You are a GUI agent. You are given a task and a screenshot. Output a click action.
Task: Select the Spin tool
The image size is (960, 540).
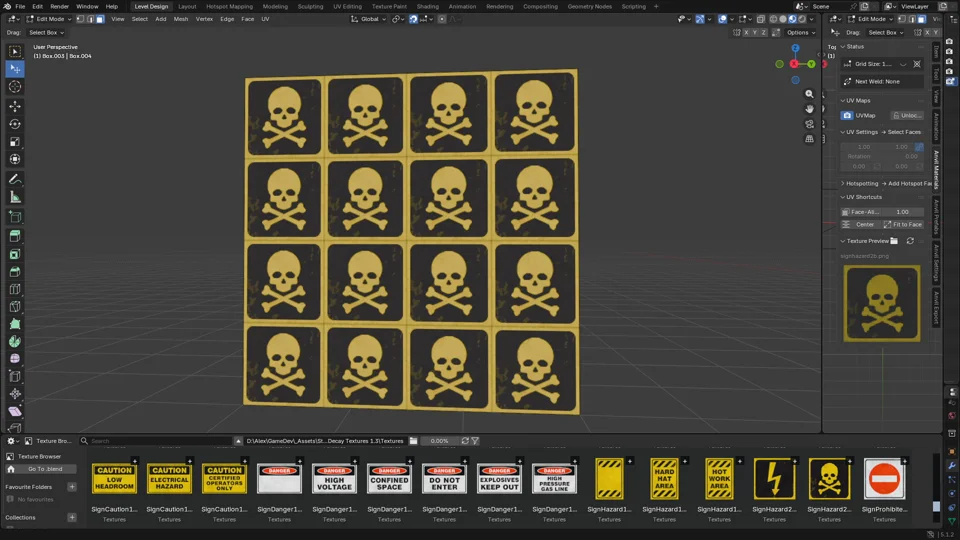(15, 342)
